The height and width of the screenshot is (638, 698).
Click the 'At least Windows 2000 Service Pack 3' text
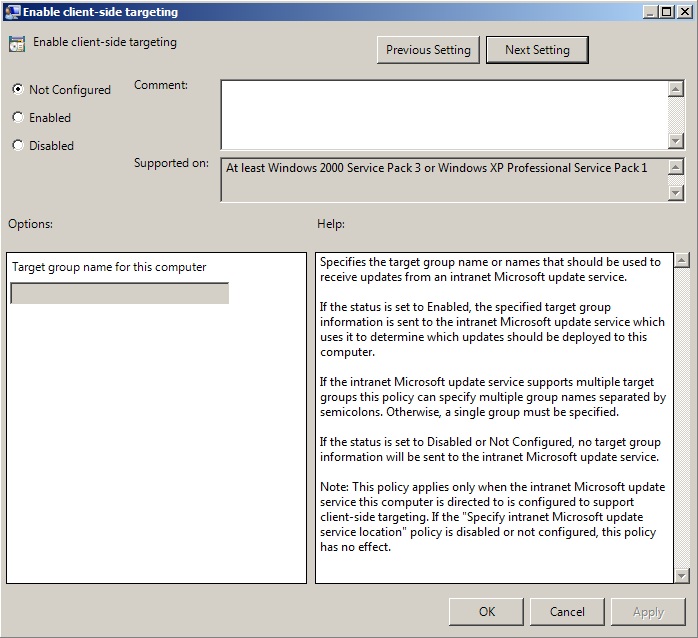324,168
